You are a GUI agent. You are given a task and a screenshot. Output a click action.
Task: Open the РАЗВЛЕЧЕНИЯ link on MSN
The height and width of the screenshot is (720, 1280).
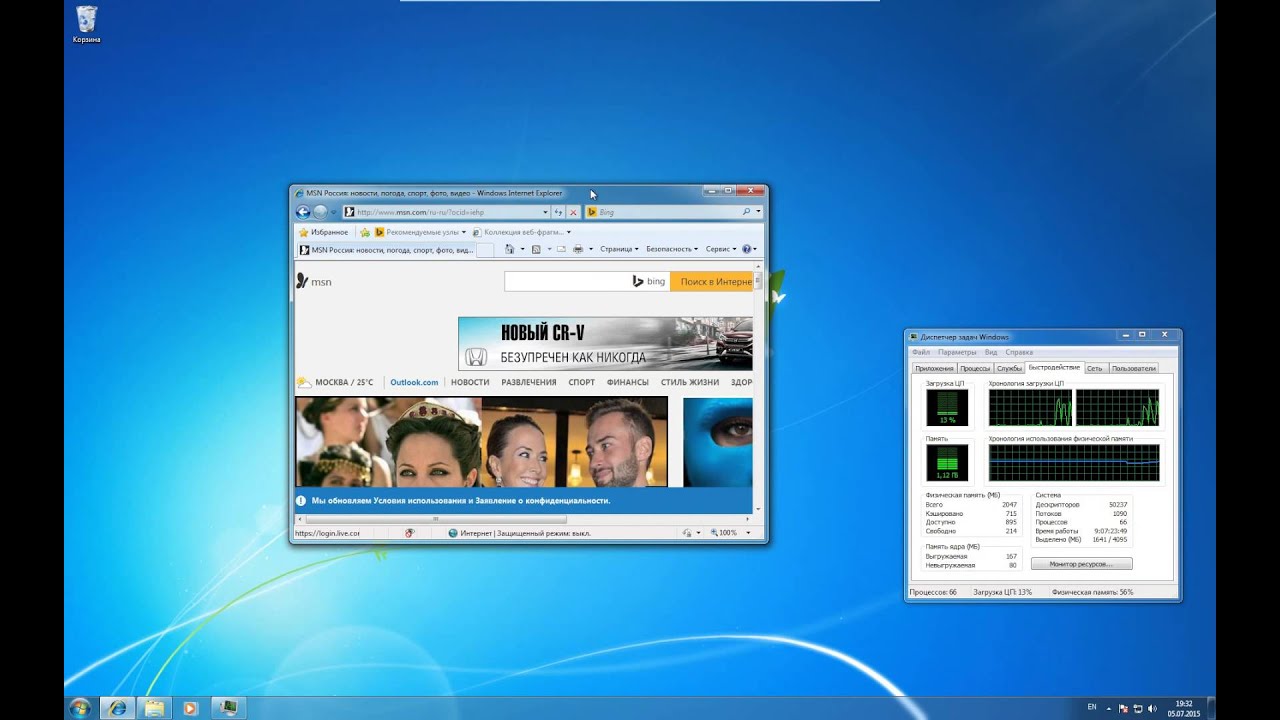(529, 382)
